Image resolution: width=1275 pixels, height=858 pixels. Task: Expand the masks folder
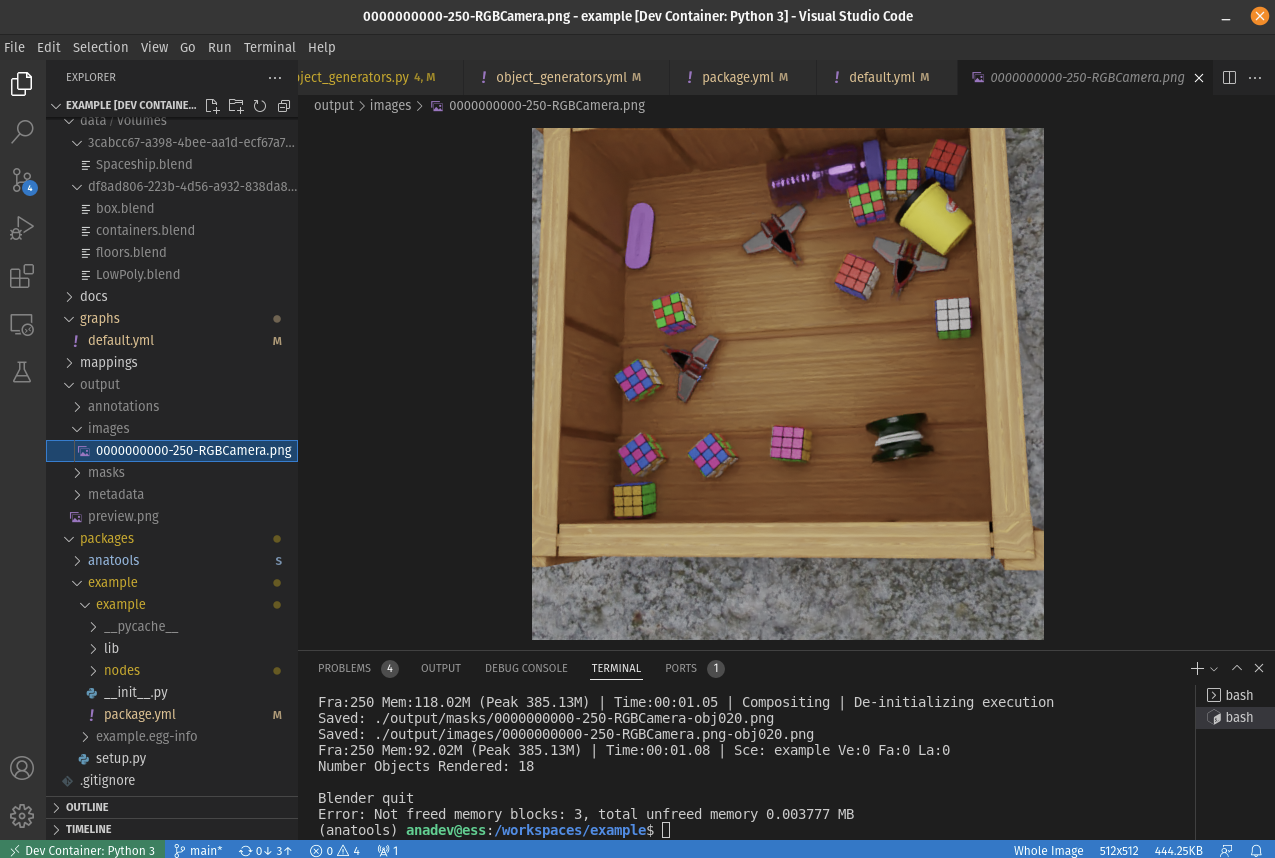[106, 472]
